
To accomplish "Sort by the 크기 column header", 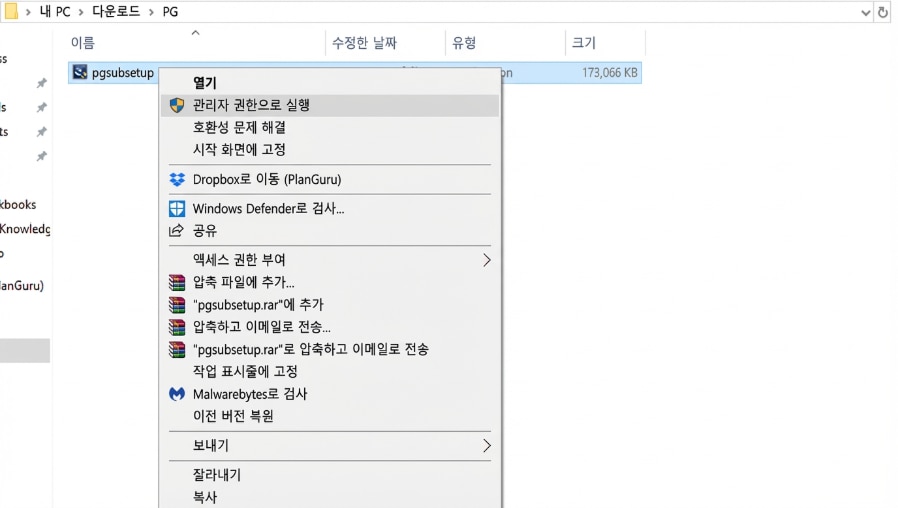I will [x=584, y=42].
